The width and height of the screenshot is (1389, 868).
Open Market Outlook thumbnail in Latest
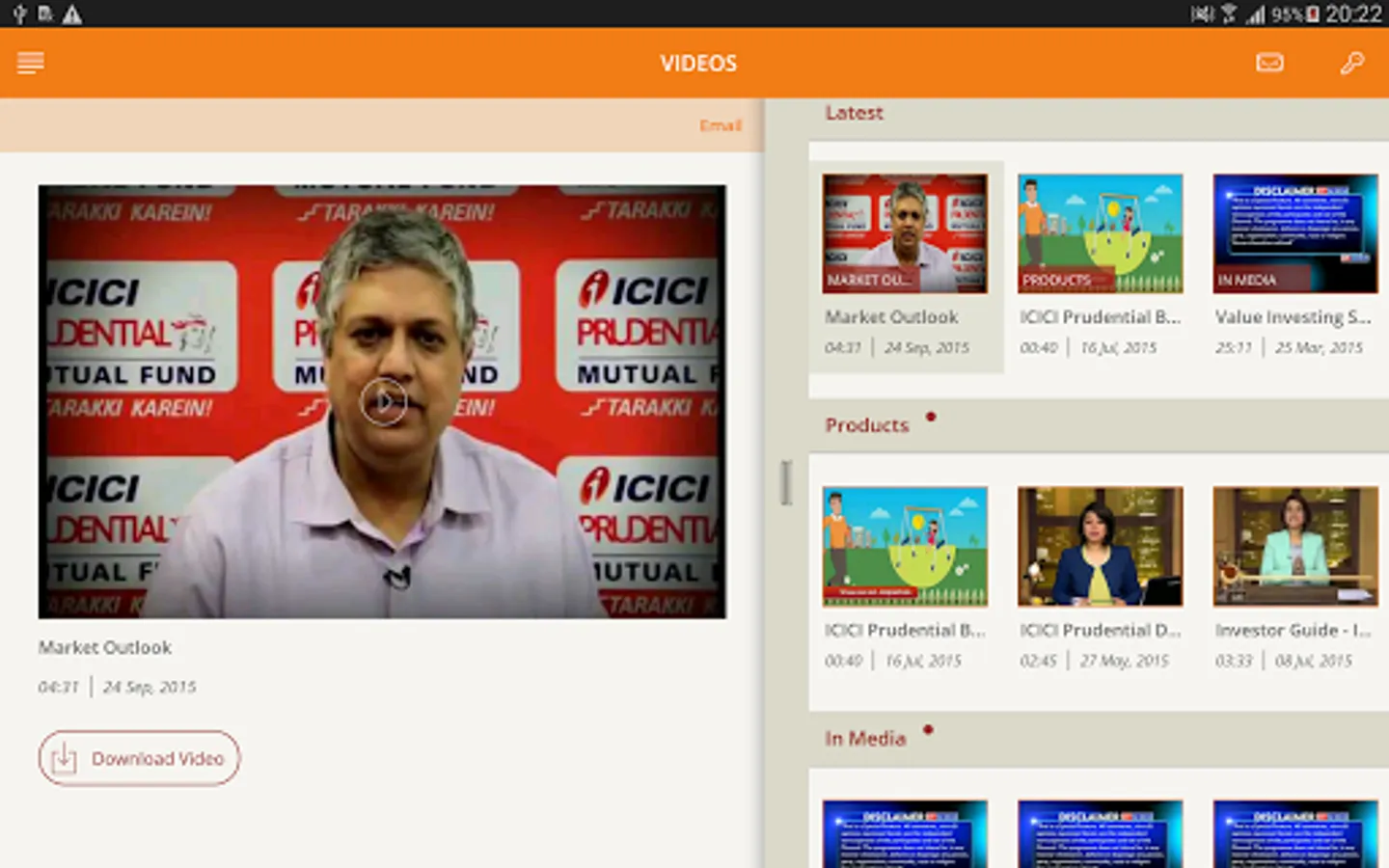[905, 233]
